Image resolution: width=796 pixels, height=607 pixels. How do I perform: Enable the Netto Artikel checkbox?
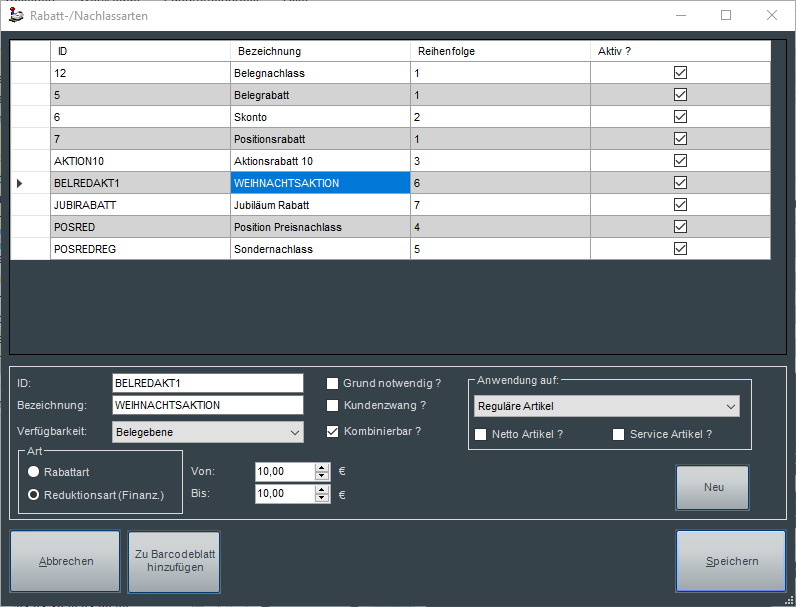[x=481, y=435]
